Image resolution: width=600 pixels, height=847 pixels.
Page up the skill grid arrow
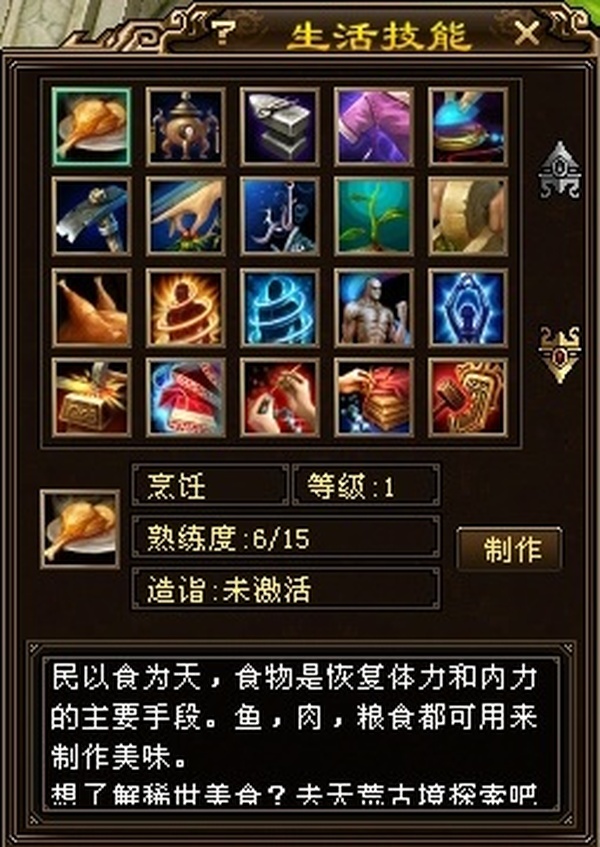click(560, 171)
